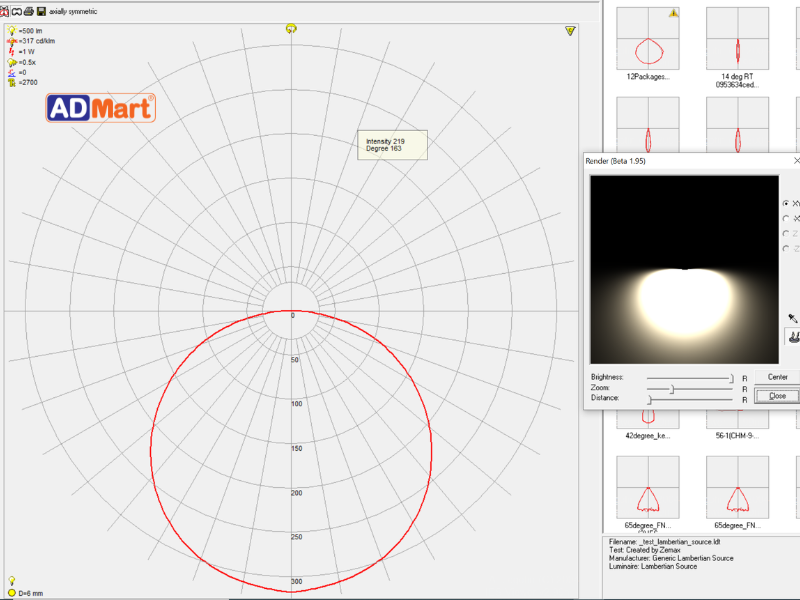This screenshot has height=600, width=800.
Task: Click the 'Manufacturer: Generic Lambertian Source' line
Action: [671, 558]
